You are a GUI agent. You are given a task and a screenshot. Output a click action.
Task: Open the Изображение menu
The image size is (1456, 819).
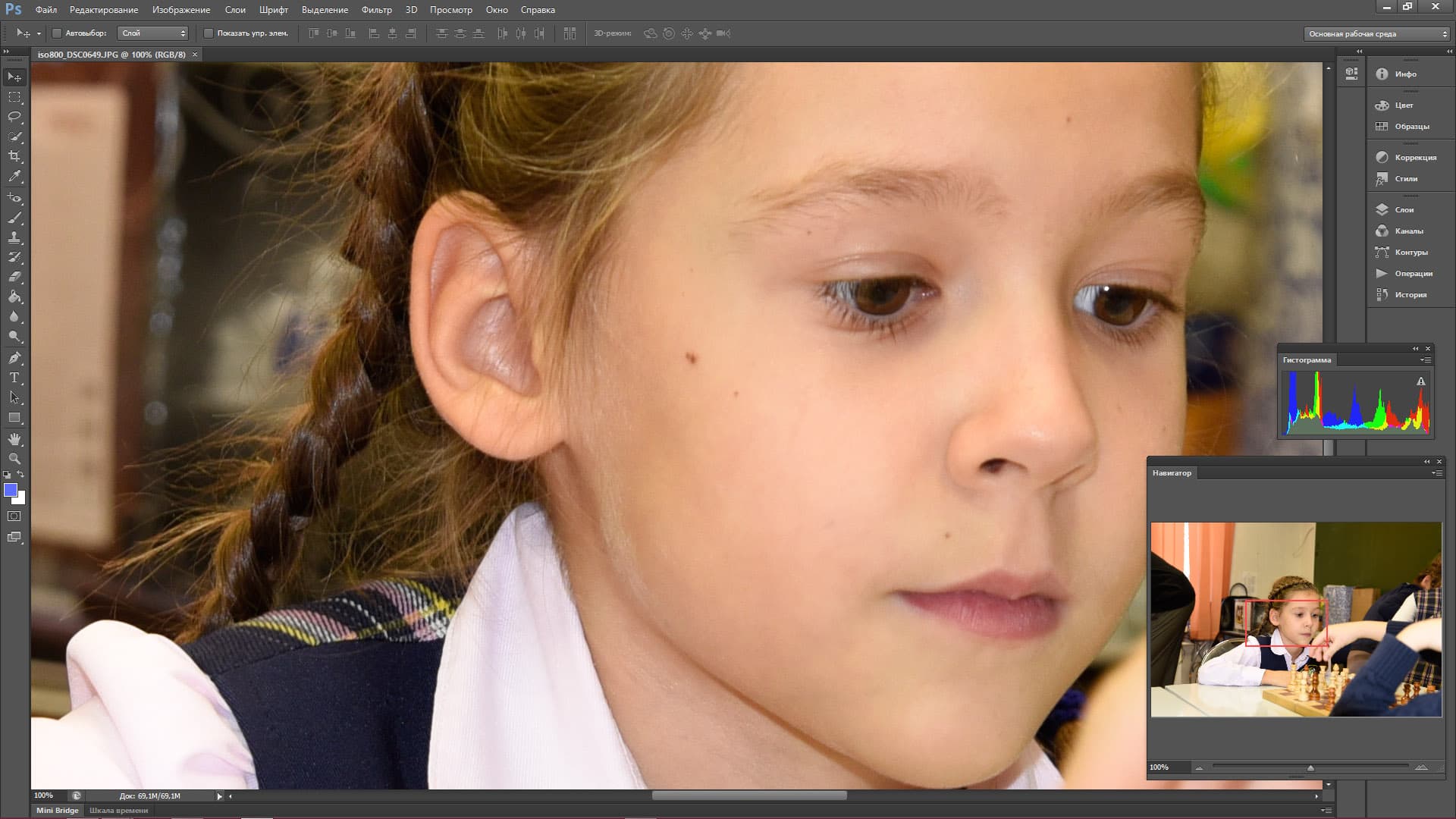click(x=180, y=10)
